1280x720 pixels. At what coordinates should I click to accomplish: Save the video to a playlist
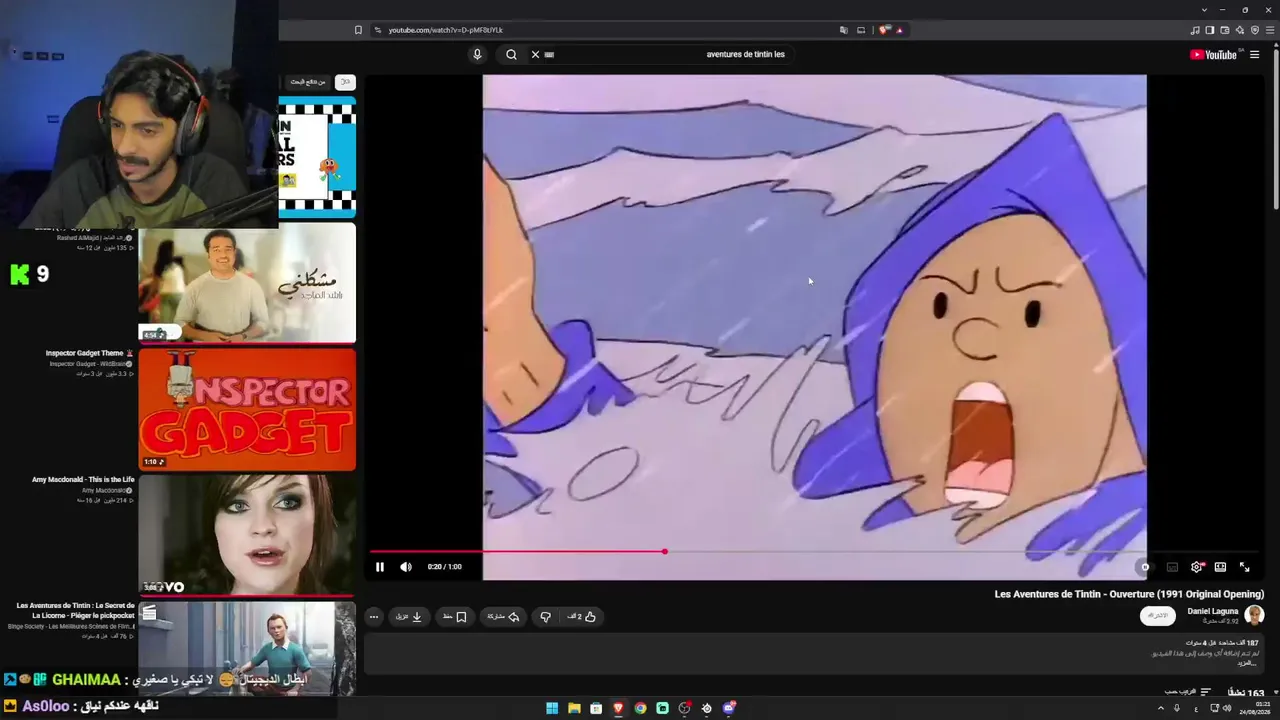pos(455,617)
